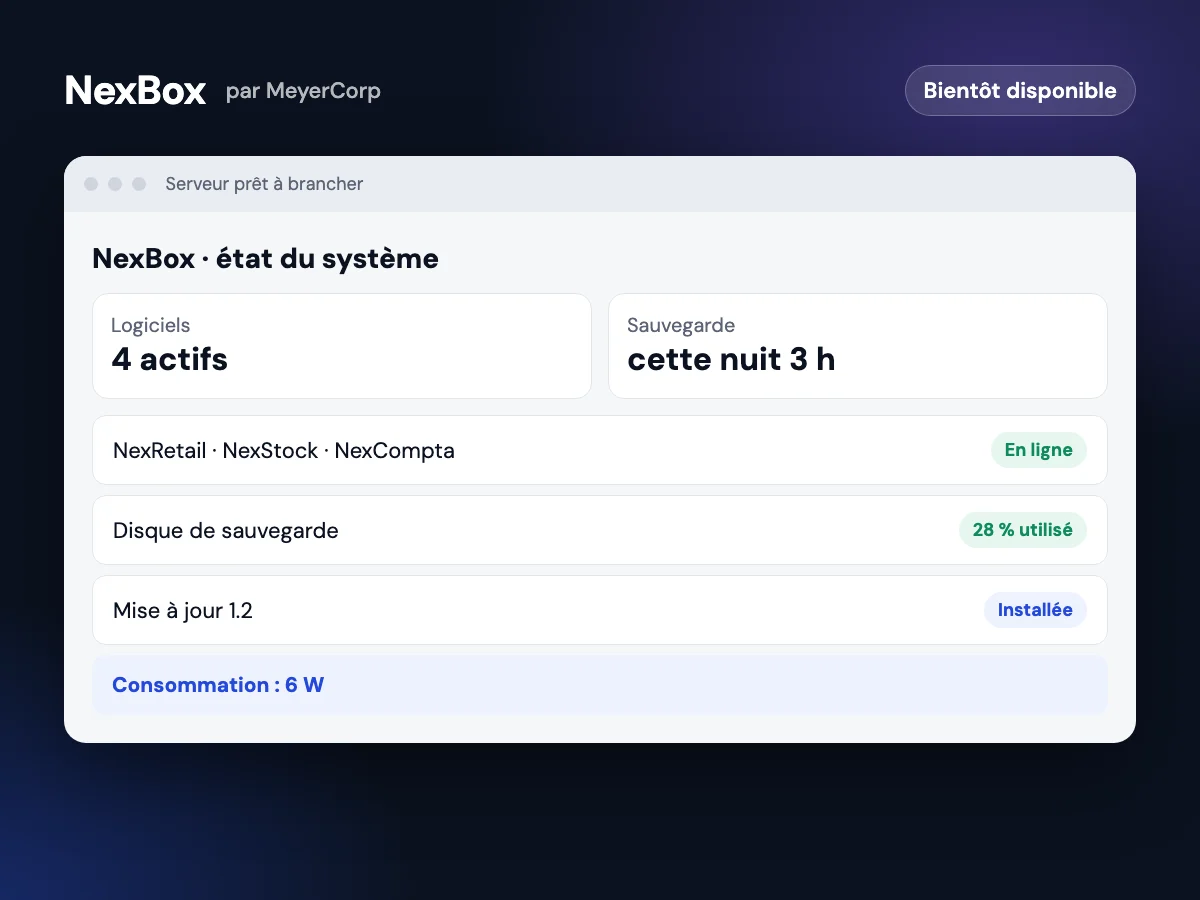1200x900 pixels.
Task: Click the "En ligne" status badge
Action: (1039, 450)
